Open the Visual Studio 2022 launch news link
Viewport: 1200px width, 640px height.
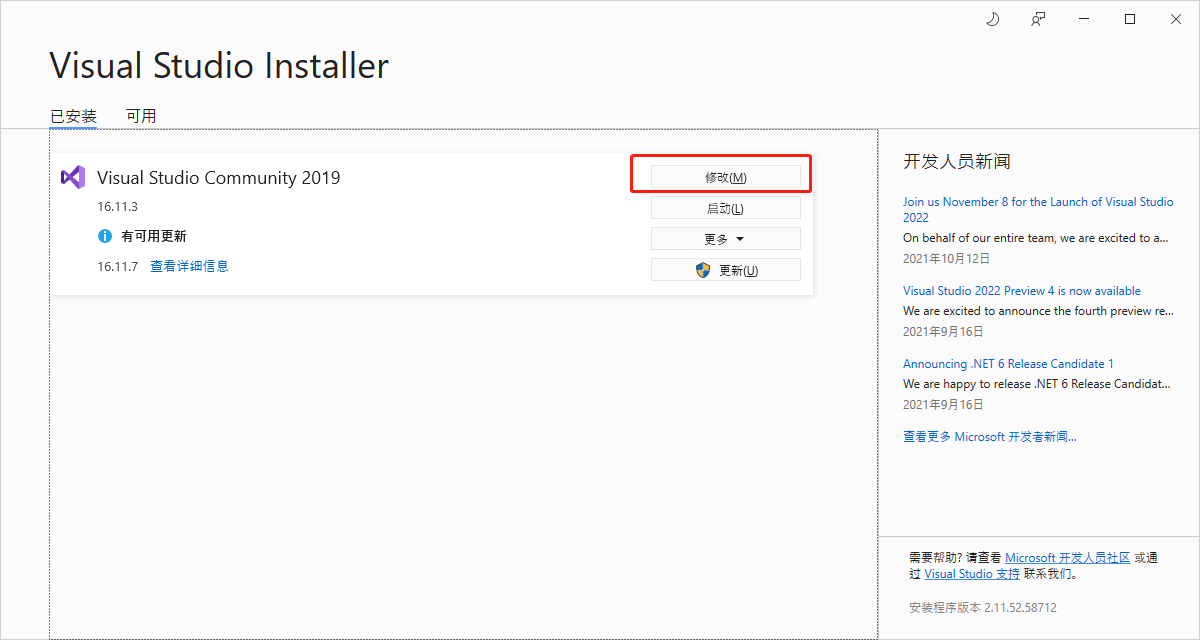pyautogui.click(x=1038, y=209)
